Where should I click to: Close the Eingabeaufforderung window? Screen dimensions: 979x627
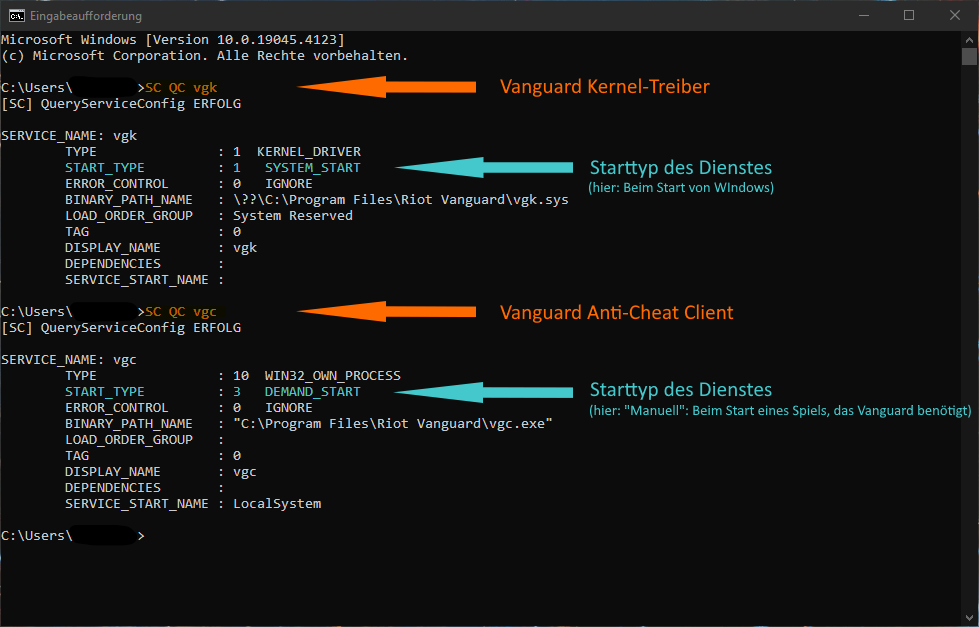click(955, 16)
